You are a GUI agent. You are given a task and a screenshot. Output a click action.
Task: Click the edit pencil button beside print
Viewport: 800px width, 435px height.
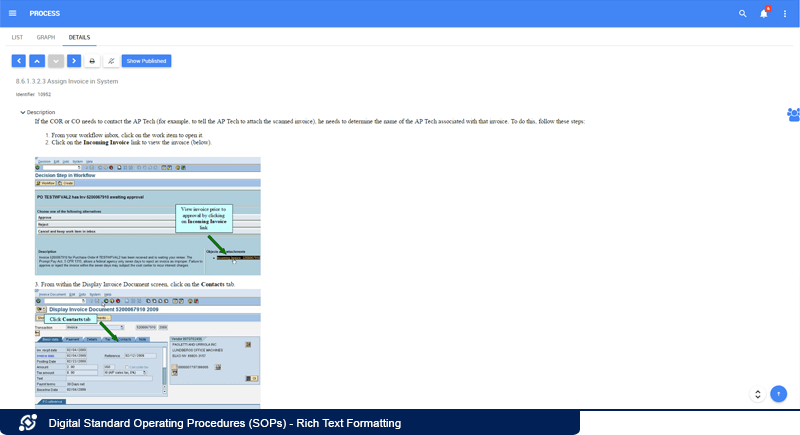click(x=111, y=61)
